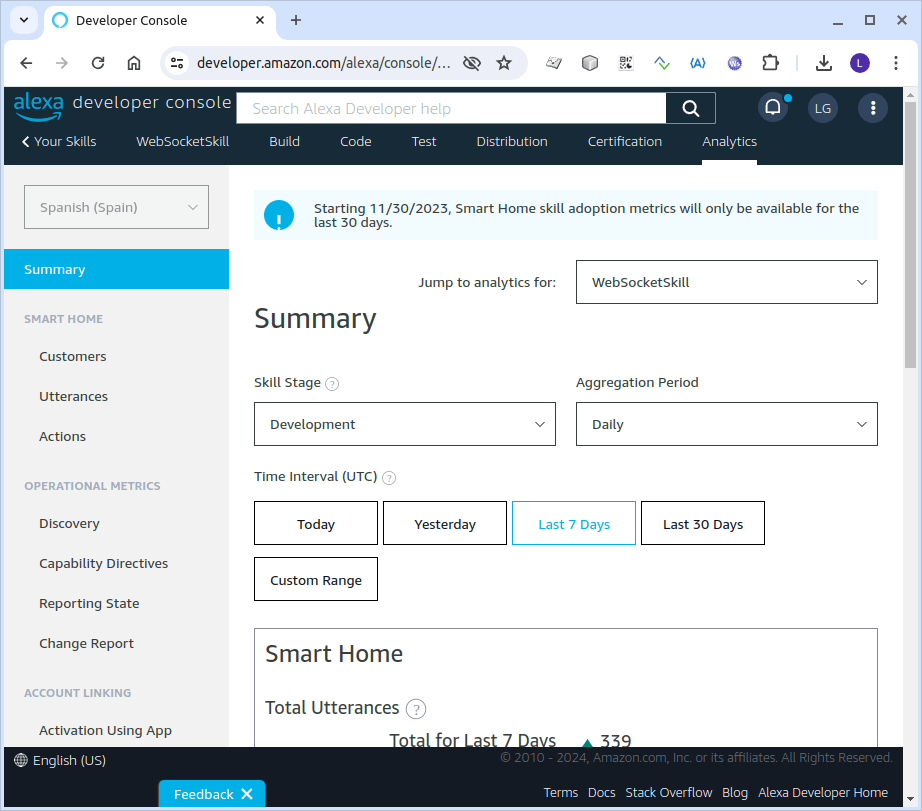Select the Last 7 Days interval
This screenshot has height=811, width=922.
573,523
